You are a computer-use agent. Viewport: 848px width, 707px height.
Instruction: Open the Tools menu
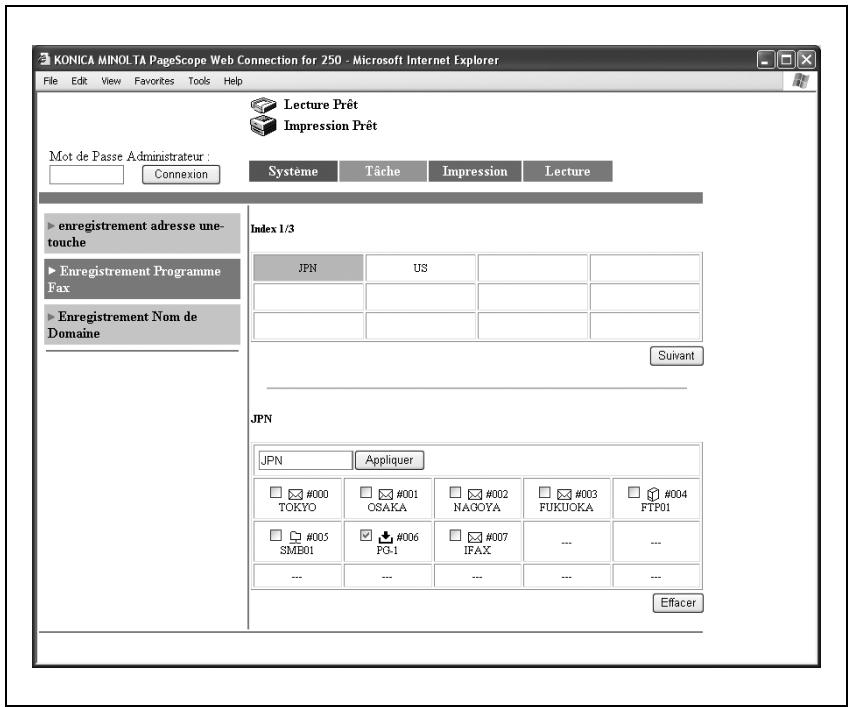199,81
